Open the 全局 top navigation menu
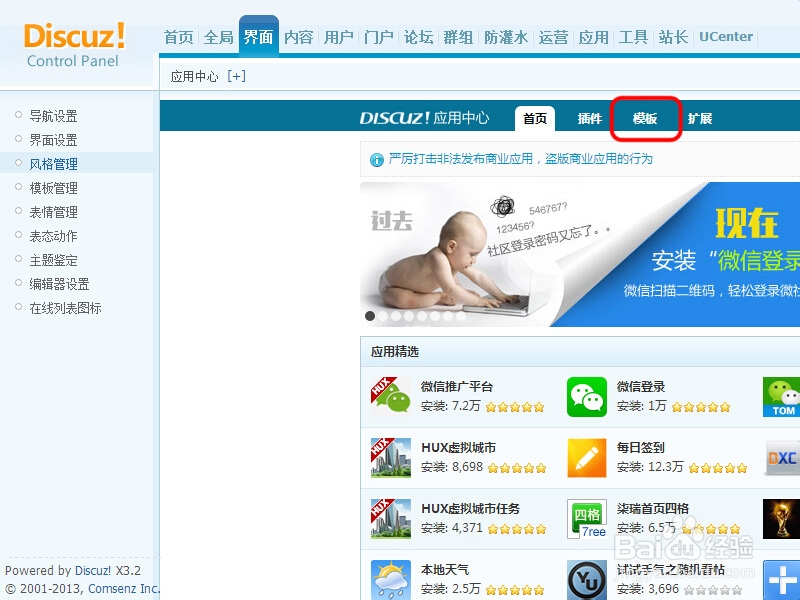800x600 pixels. [x=218, y=37]
